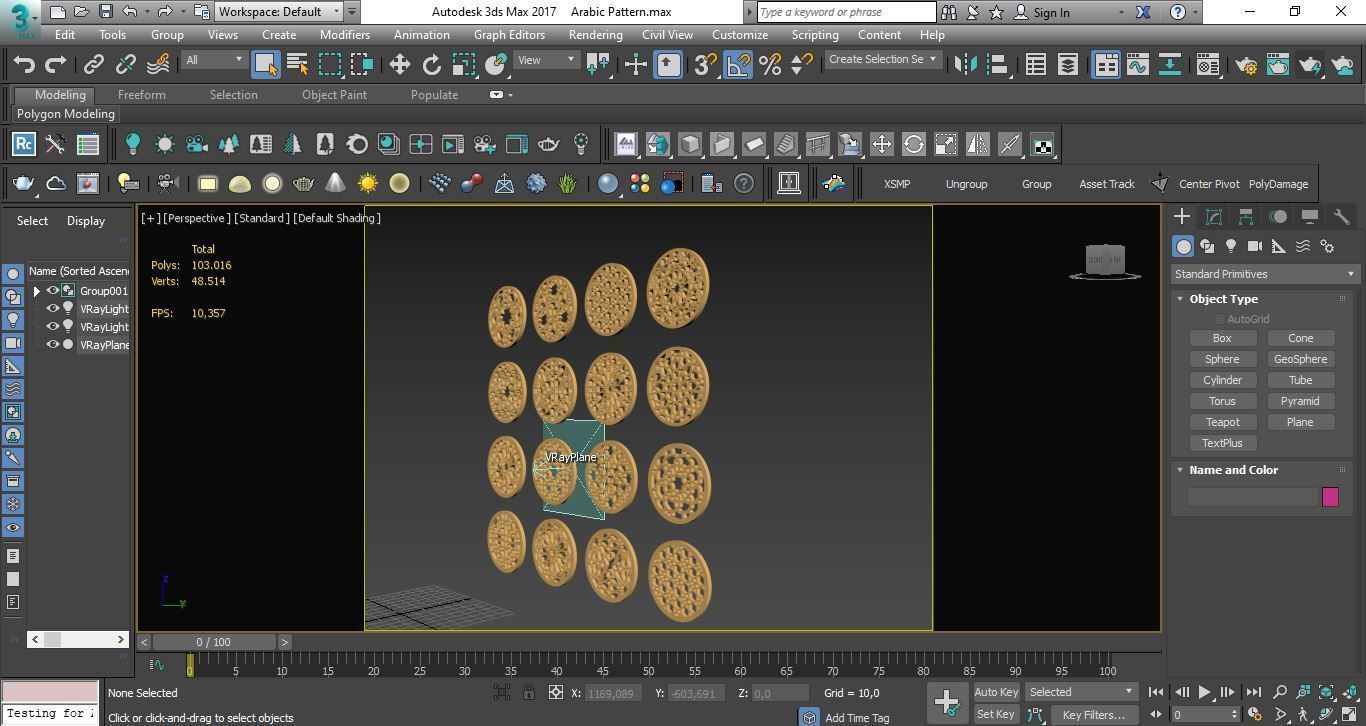Expand the Group001 tree node

[x=37, y=291]
